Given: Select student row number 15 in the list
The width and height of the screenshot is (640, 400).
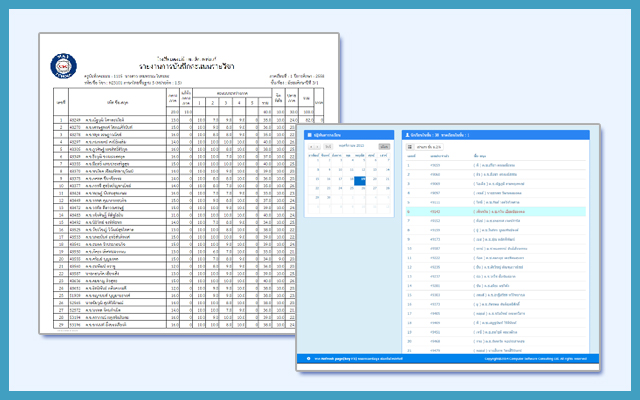Looking at the screenshot, I should [496, 295].
